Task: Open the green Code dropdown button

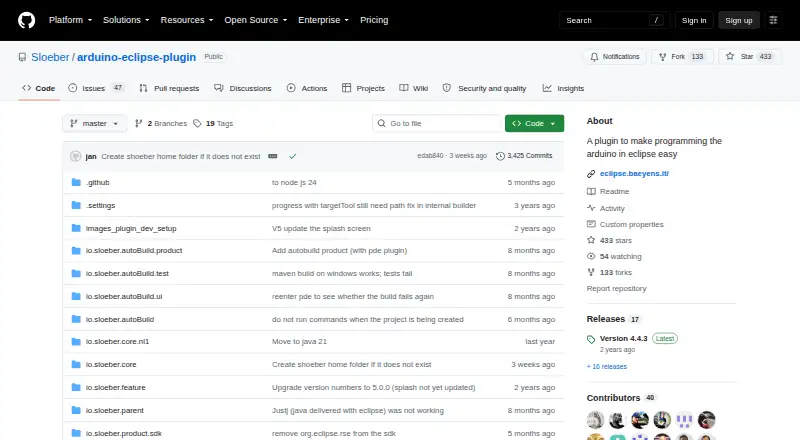Action: [534, 124]
